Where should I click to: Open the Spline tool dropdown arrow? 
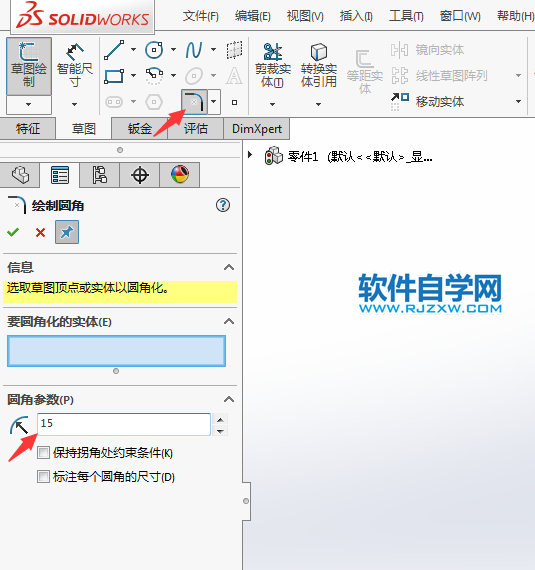pos(213,50)
